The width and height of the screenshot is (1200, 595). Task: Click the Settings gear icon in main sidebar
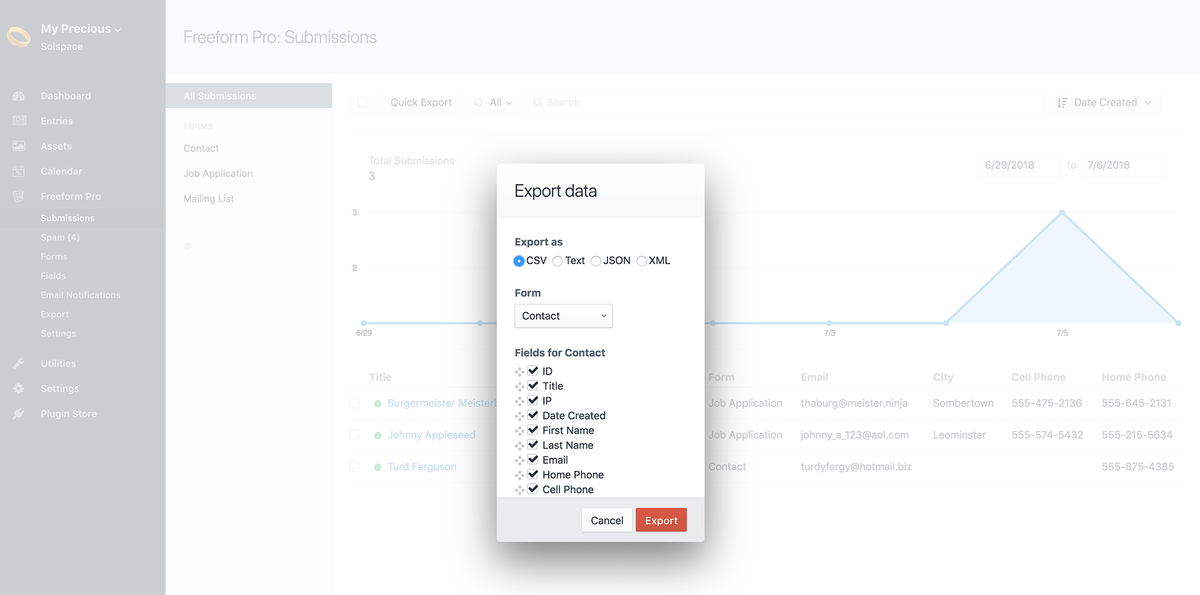[x=19, y=388]
